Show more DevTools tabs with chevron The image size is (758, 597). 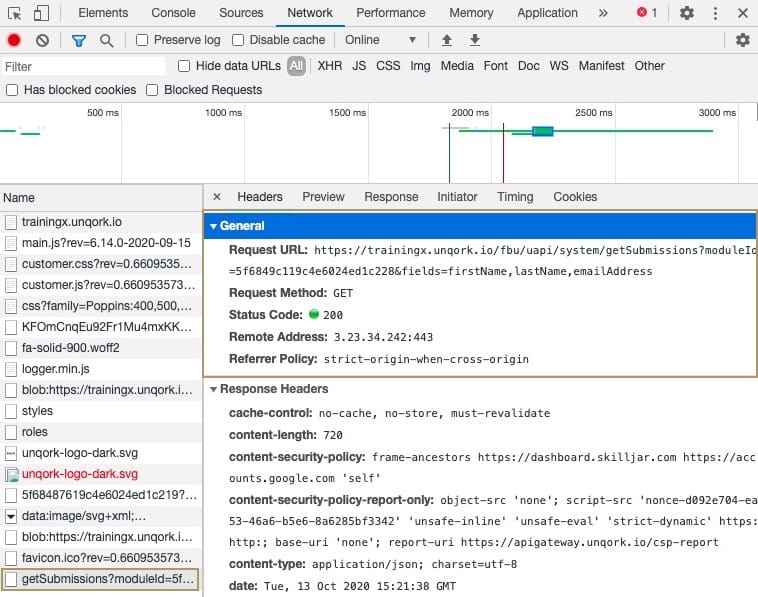(x=603, y=13)
